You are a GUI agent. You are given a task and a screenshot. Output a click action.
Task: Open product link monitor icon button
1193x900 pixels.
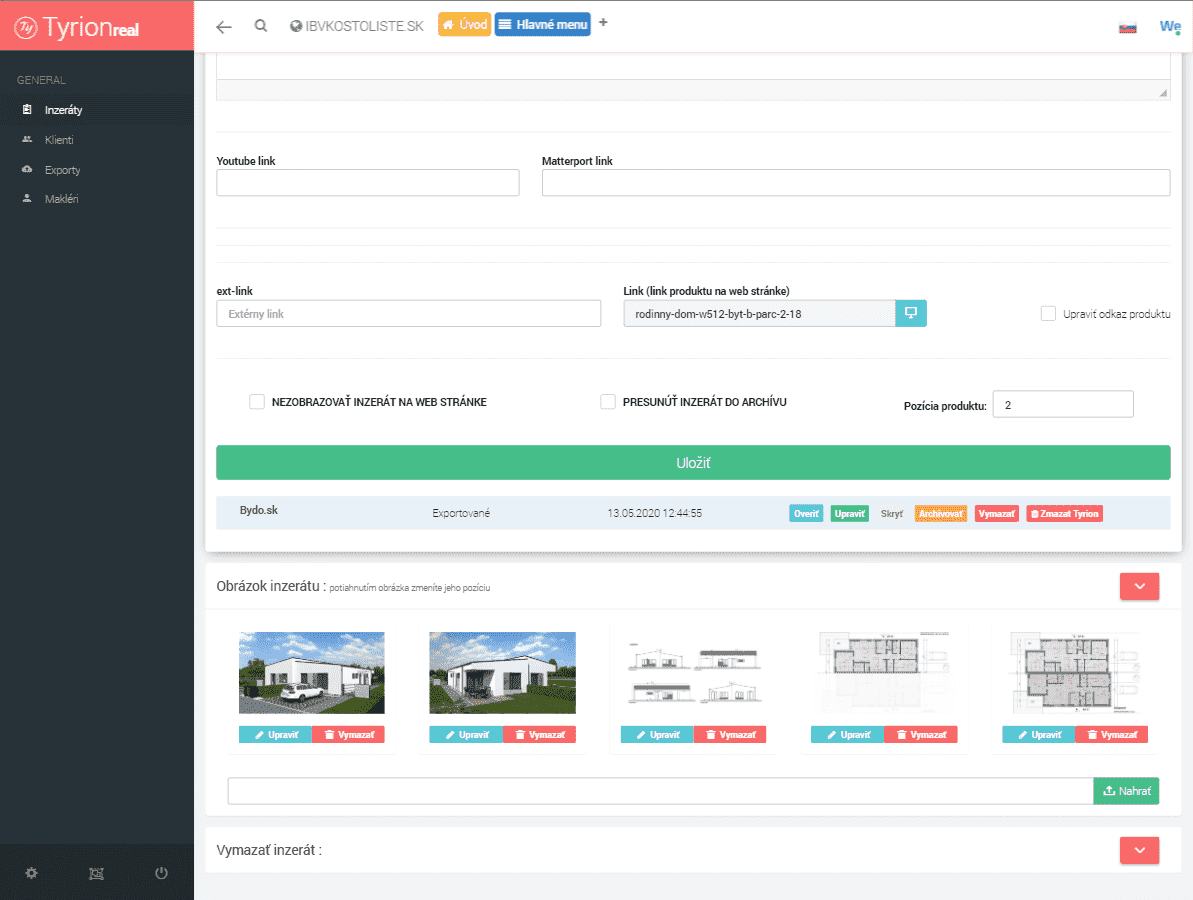pyautogui.click(x=911, y=313)
